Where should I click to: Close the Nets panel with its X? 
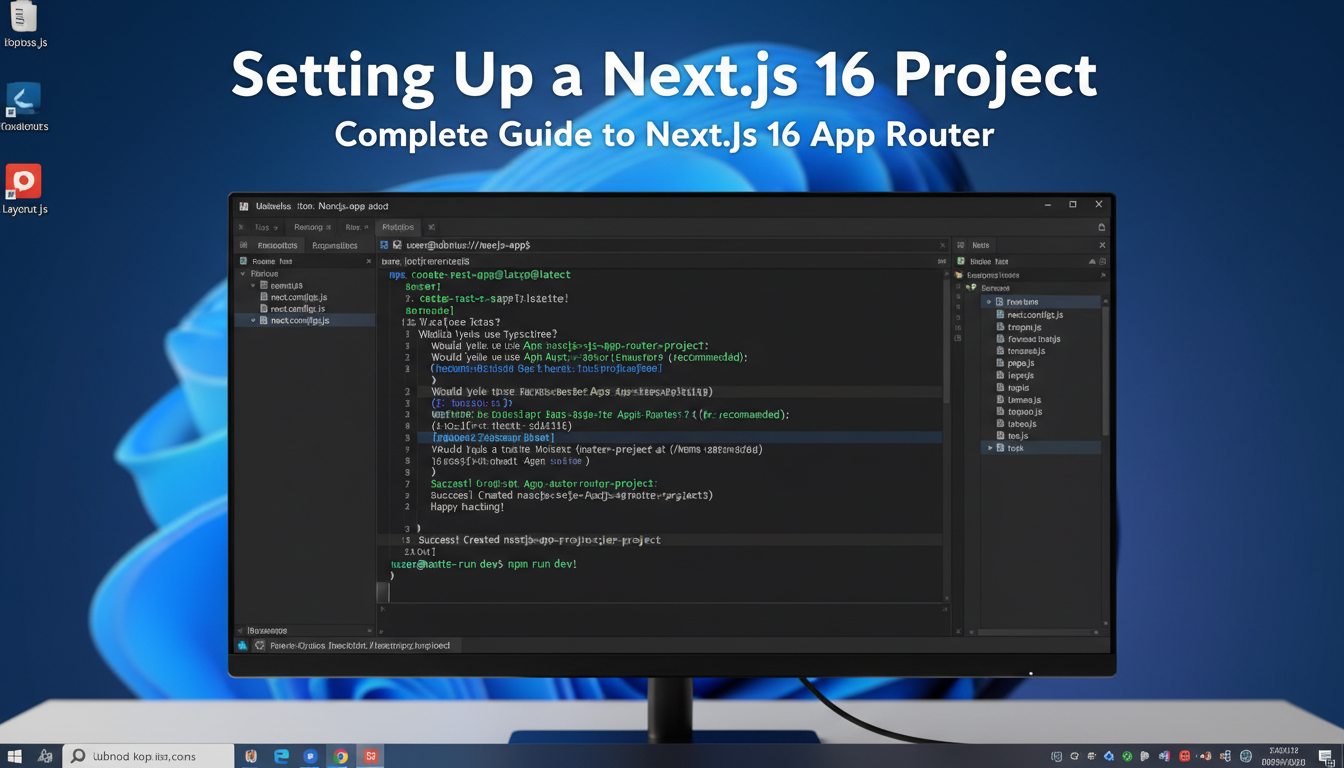coord(1102,245)
